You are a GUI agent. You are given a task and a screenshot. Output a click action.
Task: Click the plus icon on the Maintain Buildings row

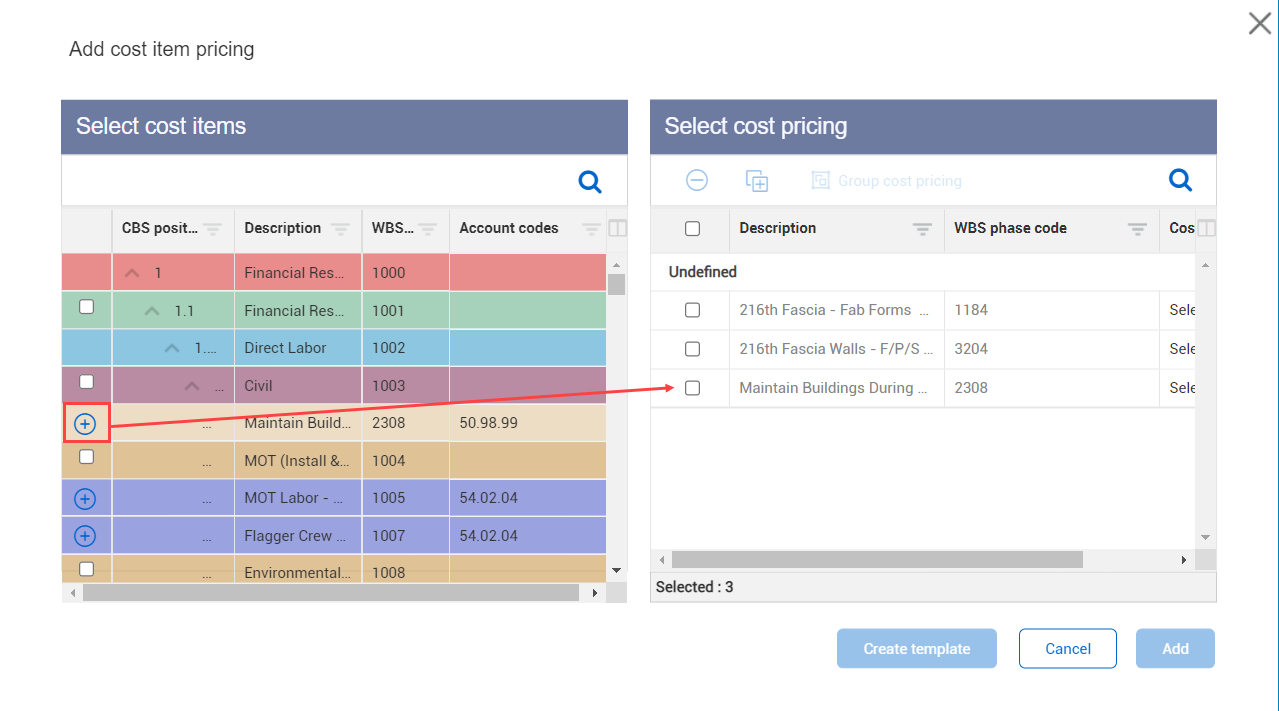pyautogui.click(x=86, y=423)
